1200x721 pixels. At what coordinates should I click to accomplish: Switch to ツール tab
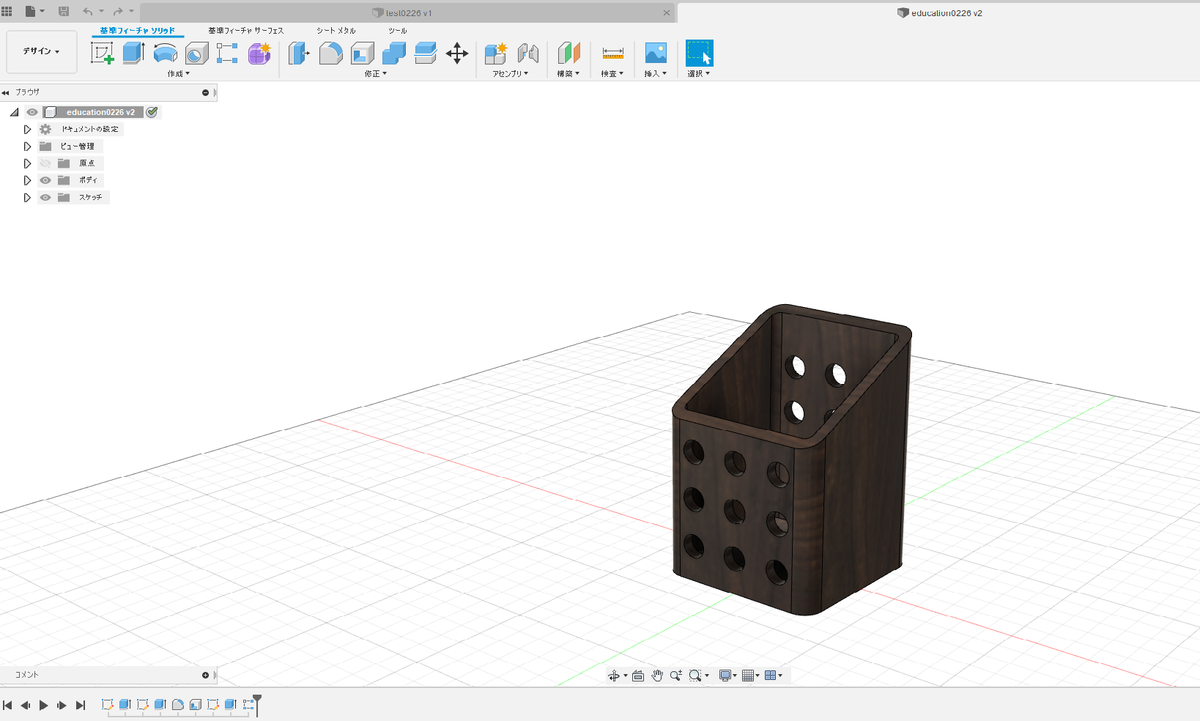coord(397,31)
